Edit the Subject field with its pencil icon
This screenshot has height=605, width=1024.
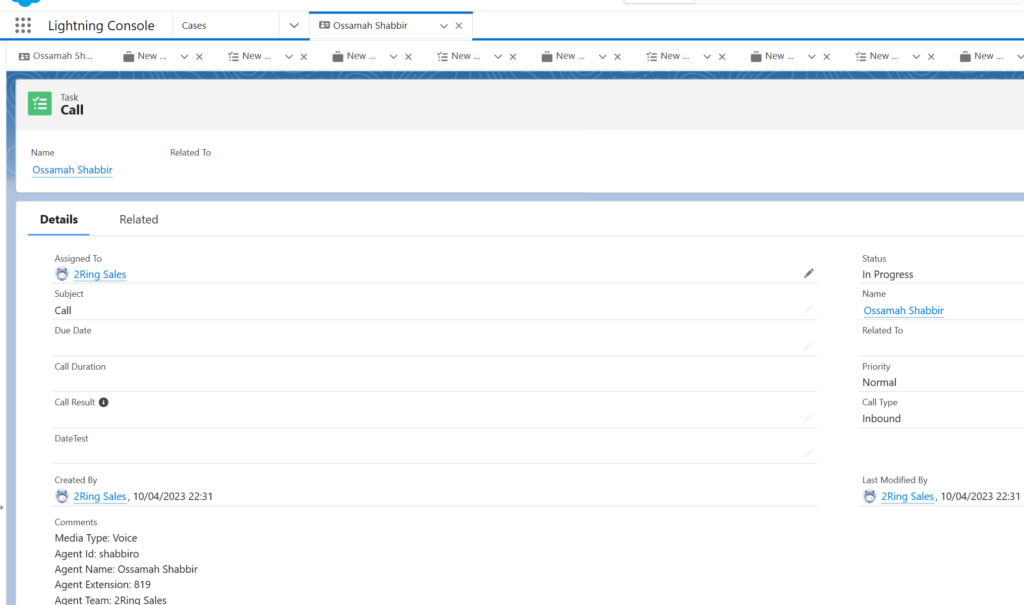pyautogui.click(x=809, y=308)
